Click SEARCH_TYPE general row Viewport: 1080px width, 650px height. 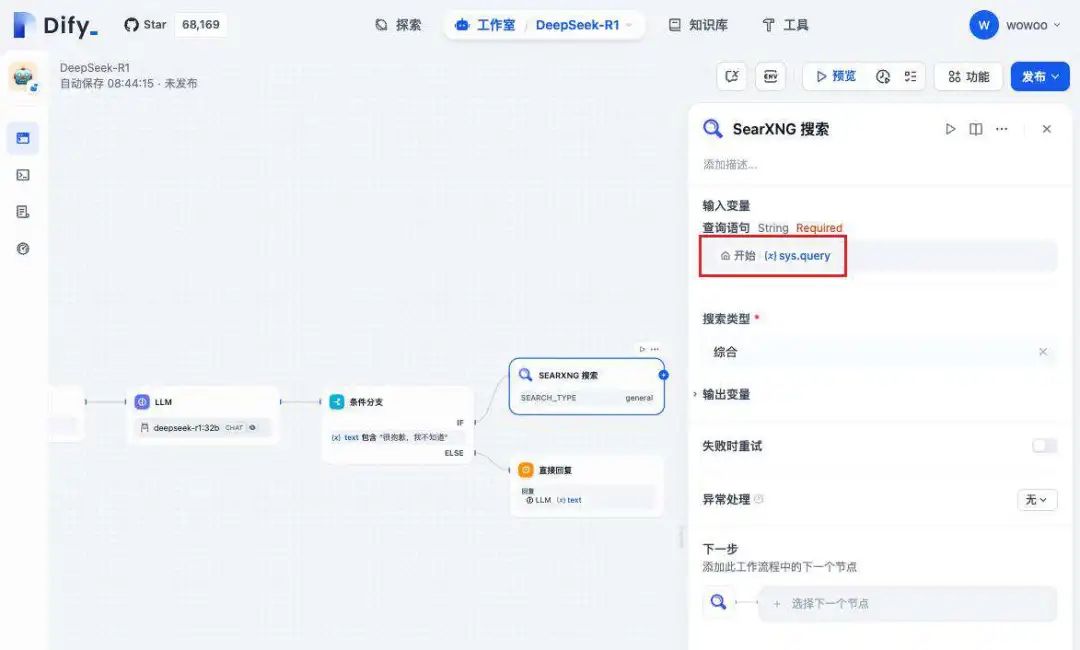(587, 398)
